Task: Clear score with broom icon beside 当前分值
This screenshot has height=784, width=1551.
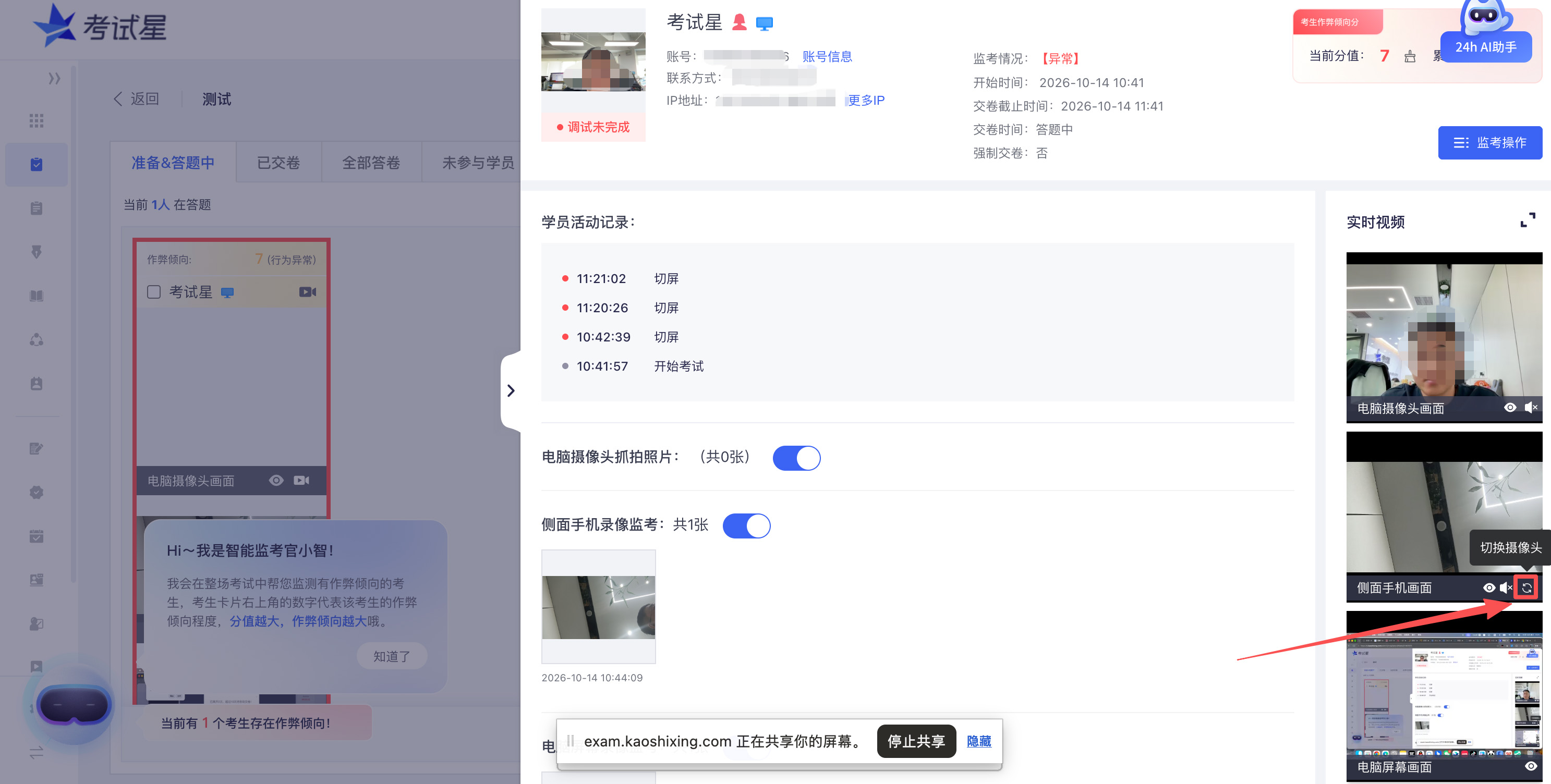Action: pos(1410,57)
